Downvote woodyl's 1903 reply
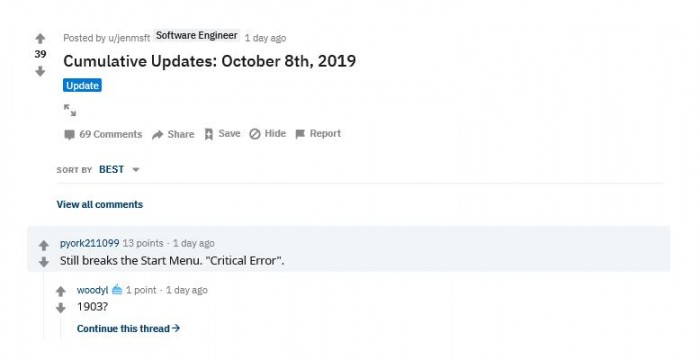 click(61, 308)
